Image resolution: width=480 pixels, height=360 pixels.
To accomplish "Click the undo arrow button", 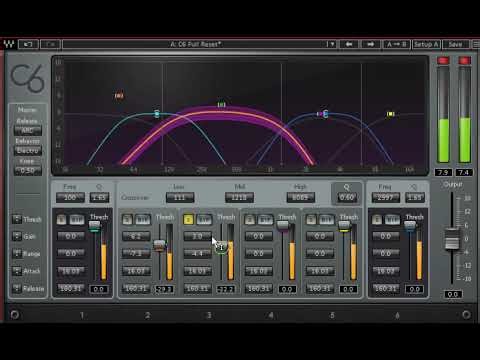I will 28,44.
